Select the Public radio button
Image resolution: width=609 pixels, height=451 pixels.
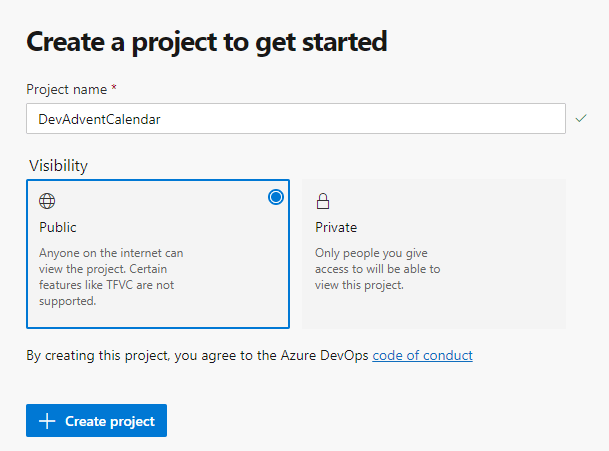(x=276, y=197)
